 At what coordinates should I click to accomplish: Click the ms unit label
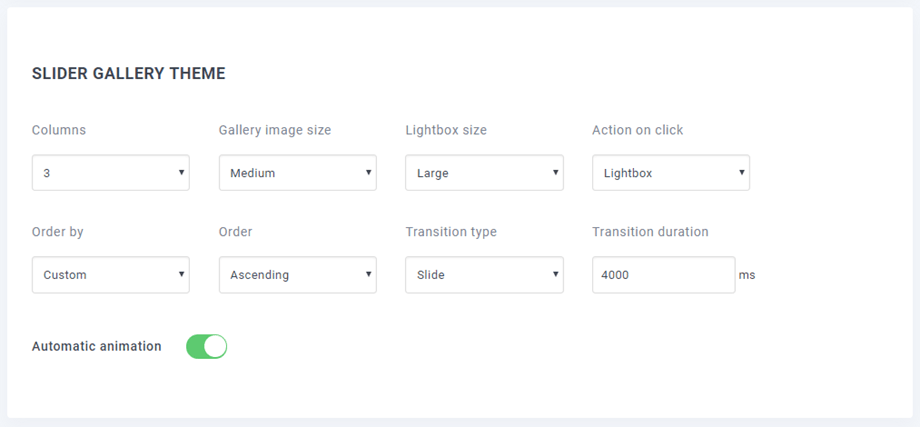click(747, 275)
